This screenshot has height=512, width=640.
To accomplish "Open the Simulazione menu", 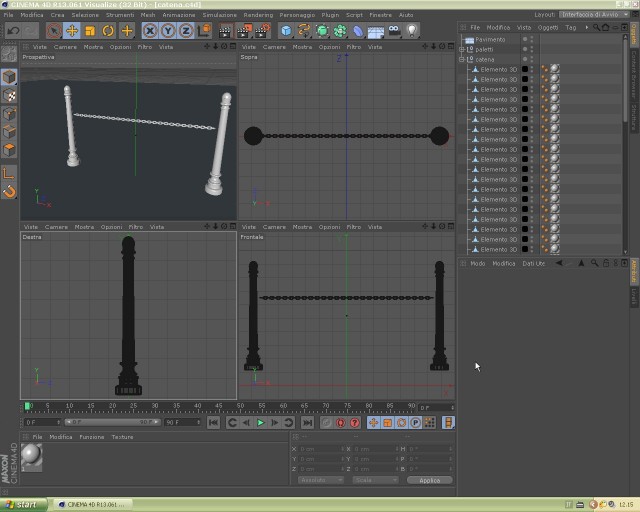I will 220,15.
